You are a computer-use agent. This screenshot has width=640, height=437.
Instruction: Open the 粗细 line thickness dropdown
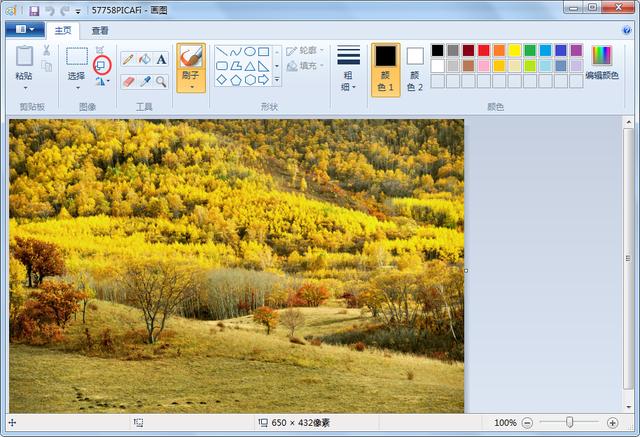click(347, 82)
